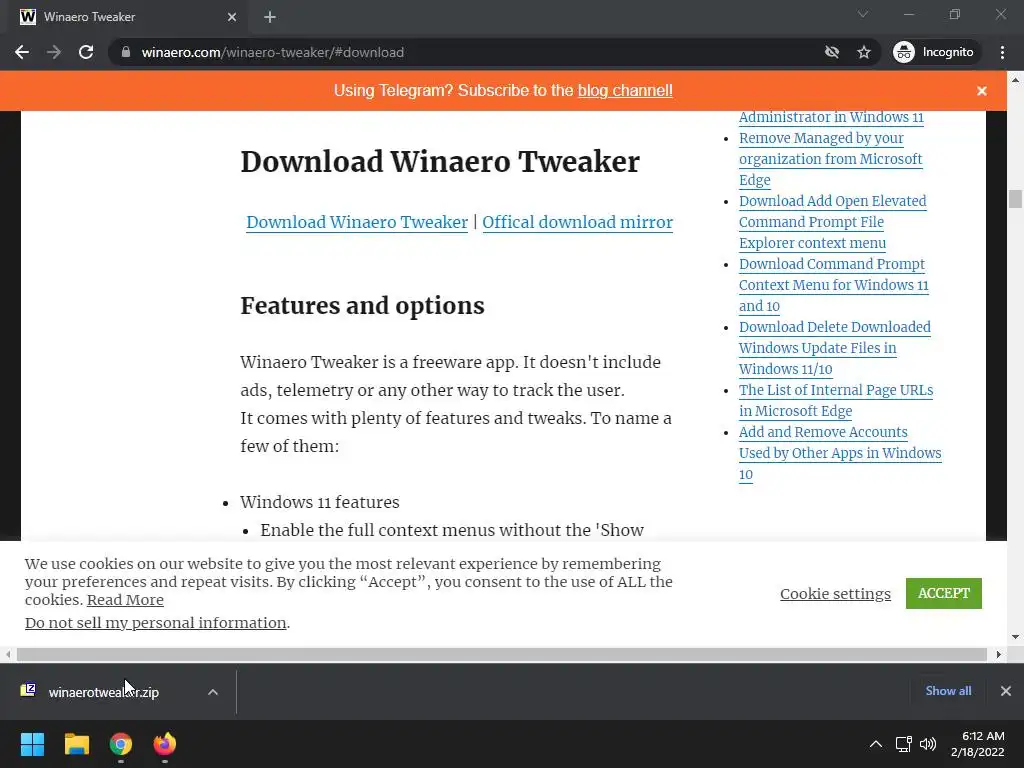Click the vertical scrollbar thumb
1024x768 pixels.
coord(1015,199)
